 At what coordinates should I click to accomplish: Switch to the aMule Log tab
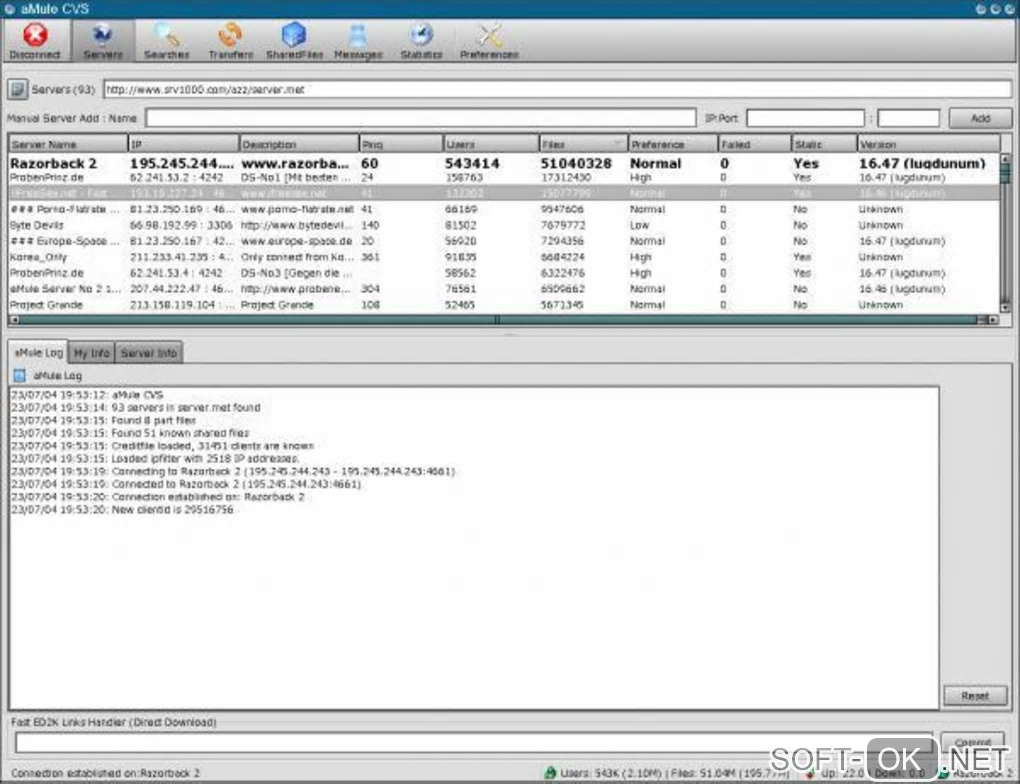click(38, 352)
